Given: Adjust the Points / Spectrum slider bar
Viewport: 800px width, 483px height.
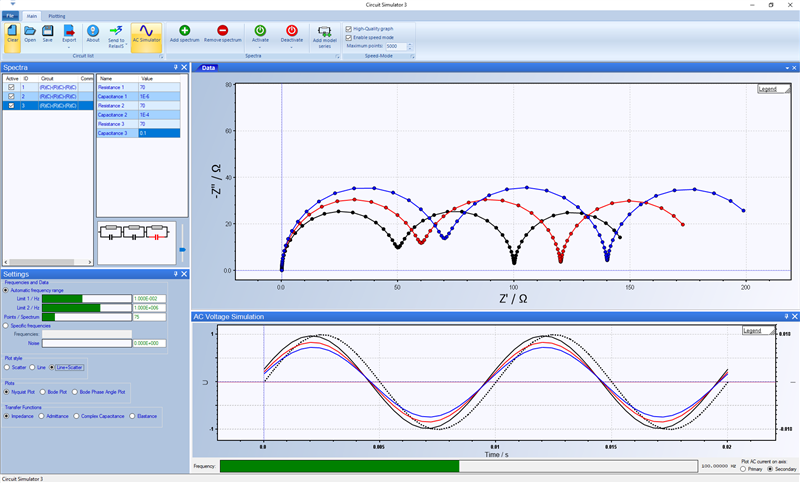Looking at the screenshot, I should (x=87, y=317).
